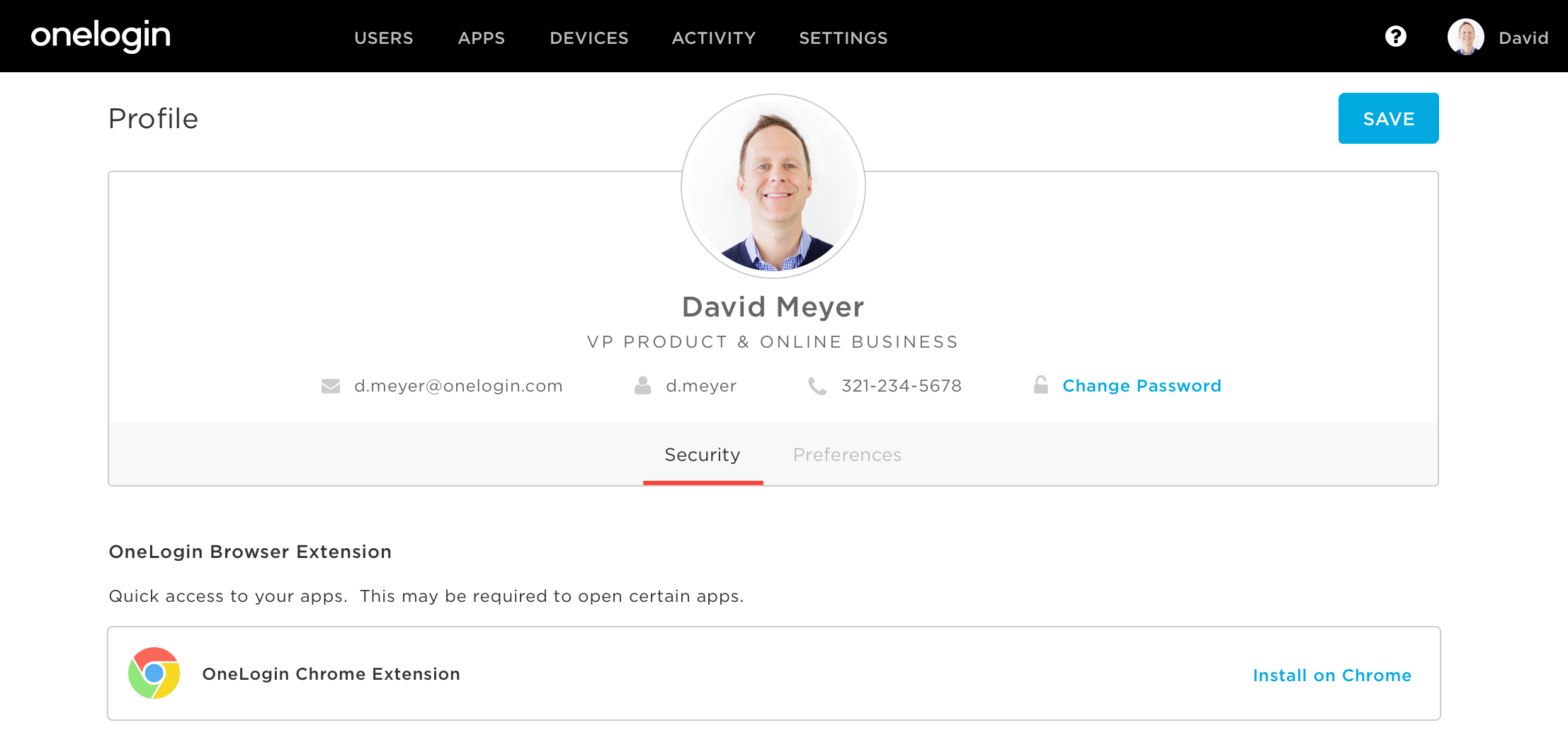Click the OneLogin Browser Extension heading
This screenshot has height=735, width=1568.
(x=250, y=552)
